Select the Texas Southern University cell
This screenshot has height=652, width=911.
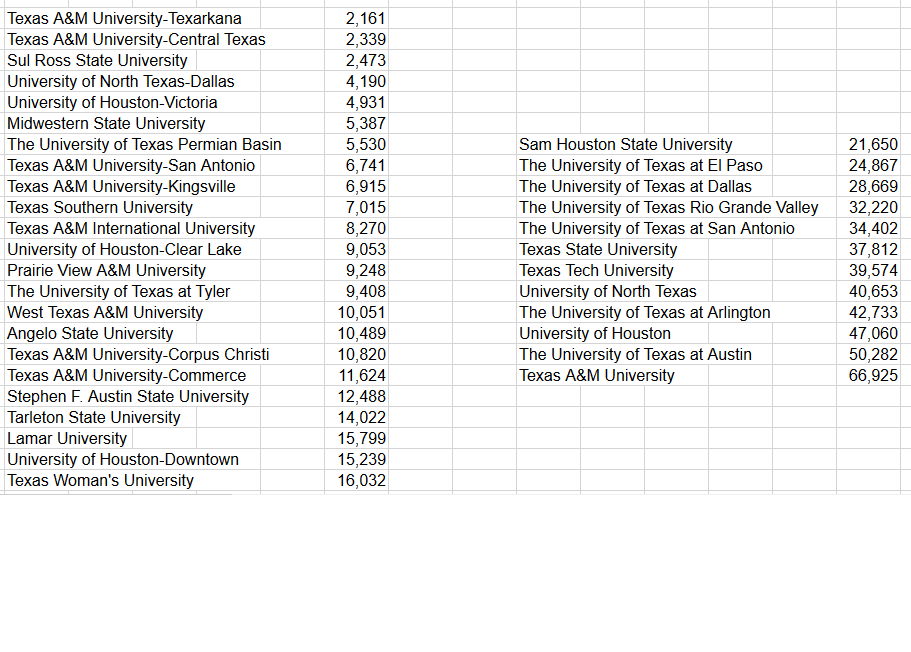pos(100,208)
